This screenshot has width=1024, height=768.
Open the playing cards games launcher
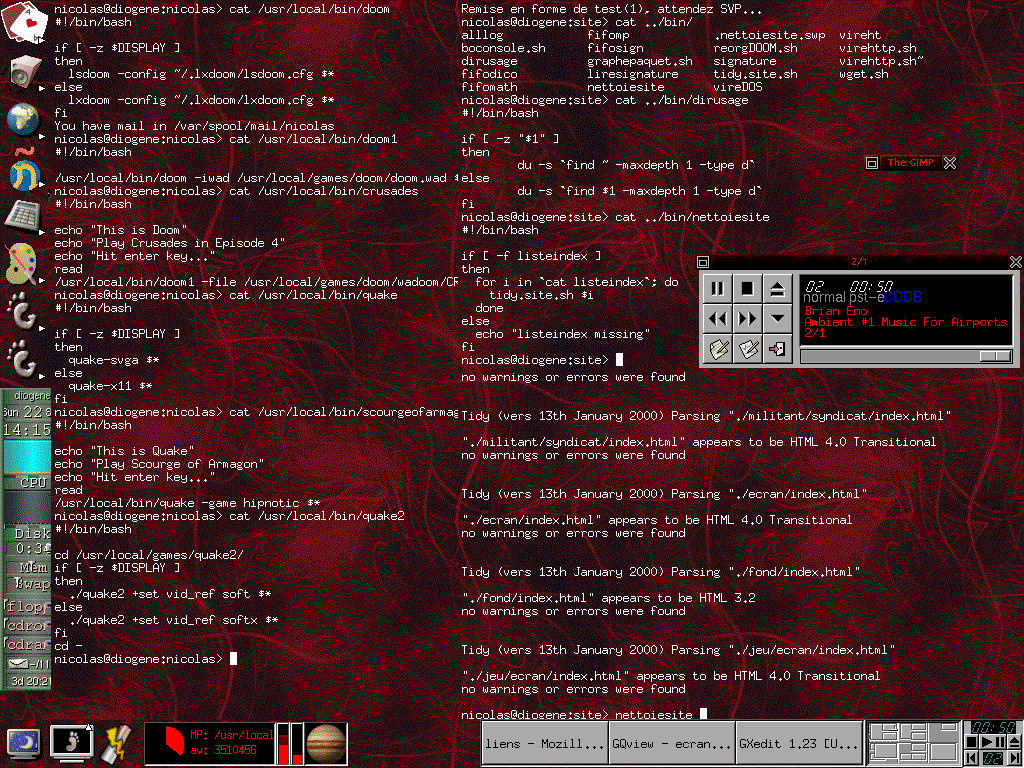[x=23, y=22]
